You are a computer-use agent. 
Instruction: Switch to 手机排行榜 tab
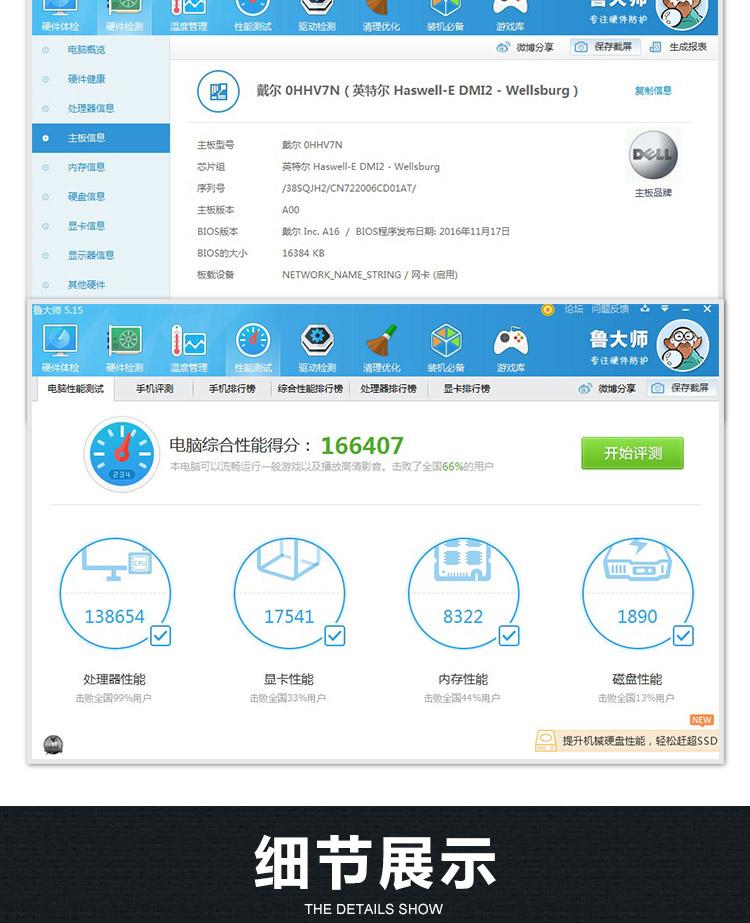pos(232,389)
